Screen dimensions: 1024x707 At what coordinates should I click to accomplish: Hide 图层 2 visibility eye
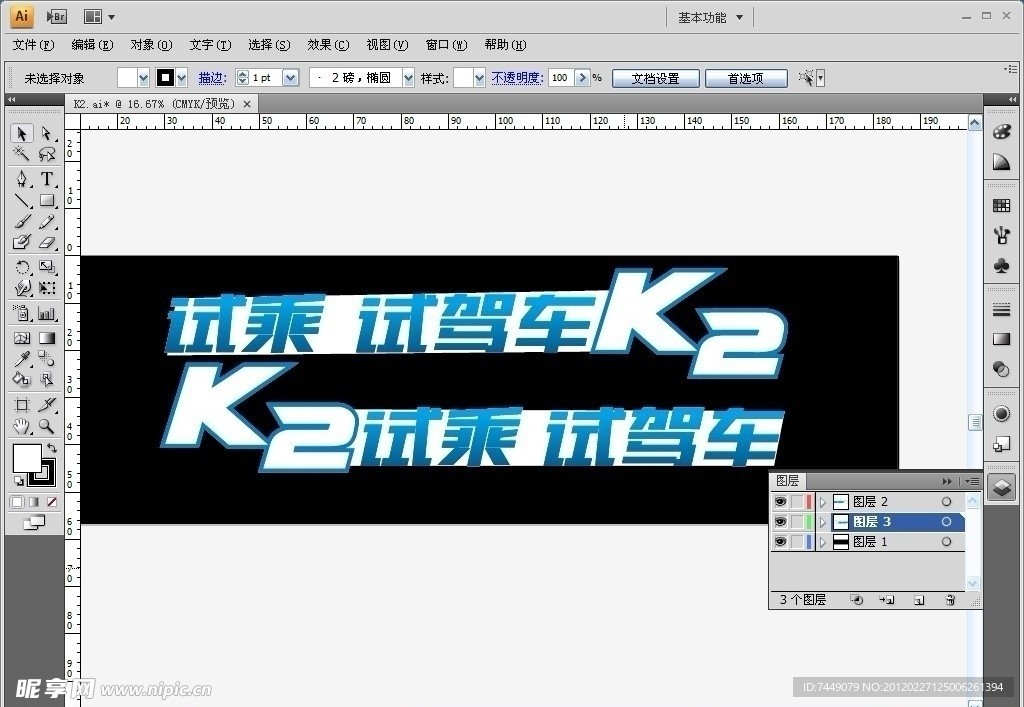pos(780,501)
